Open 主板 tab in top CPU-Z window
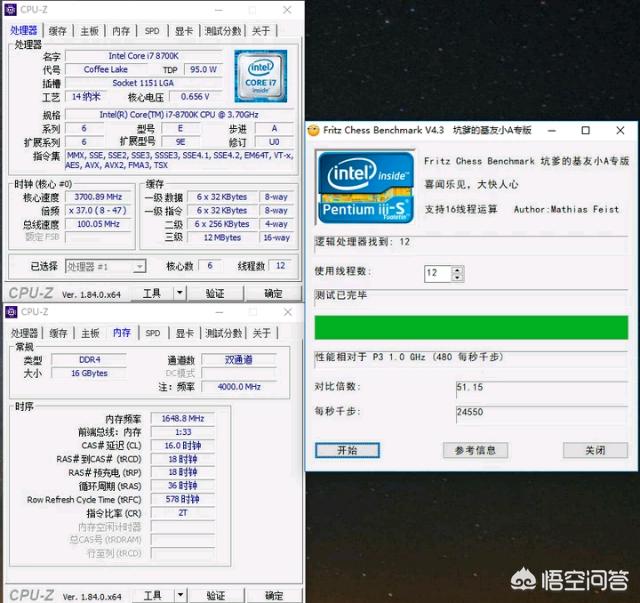This screenshot has width=640, height=603. point(89,31)
